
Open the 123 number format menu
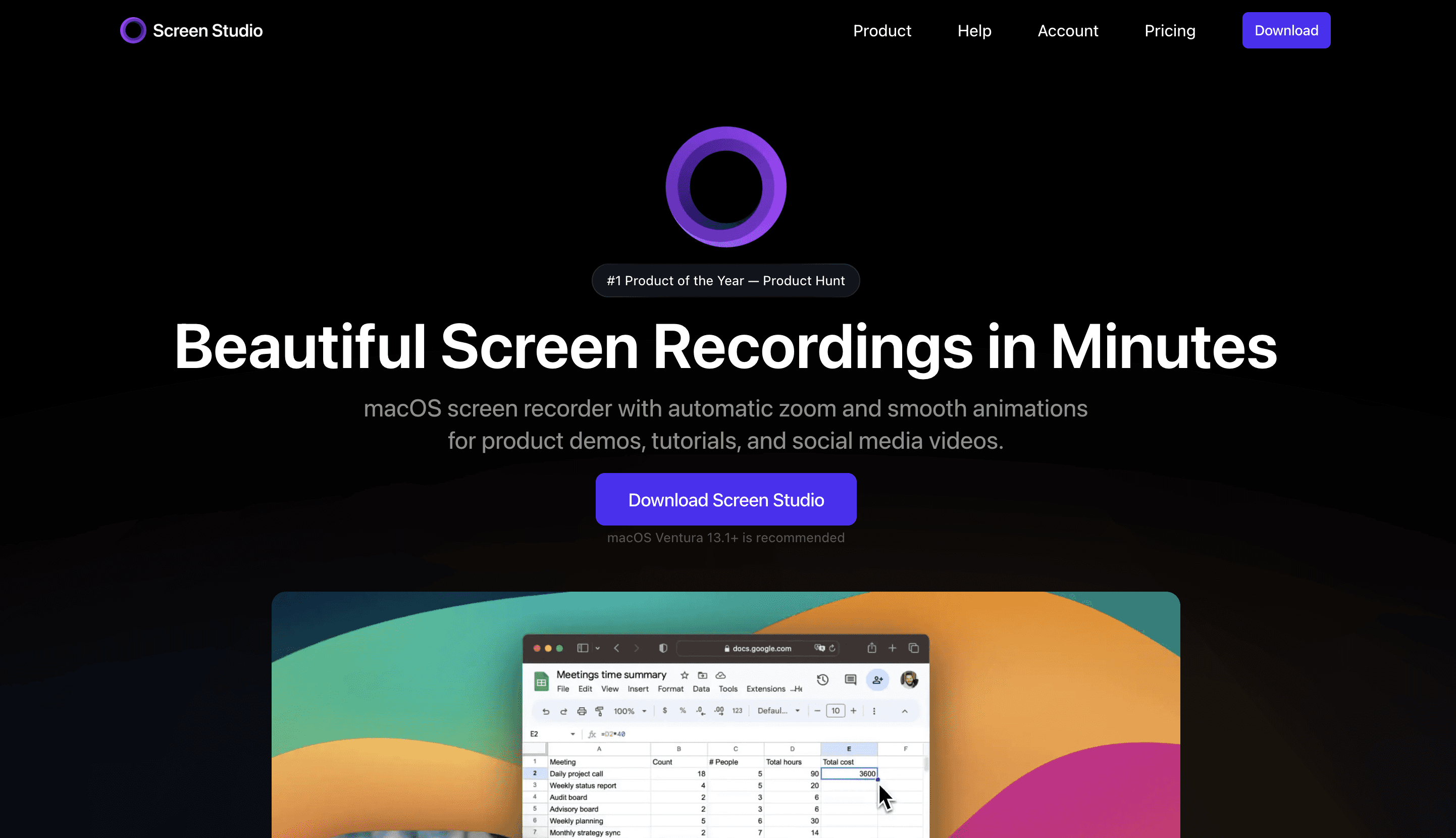737,711
